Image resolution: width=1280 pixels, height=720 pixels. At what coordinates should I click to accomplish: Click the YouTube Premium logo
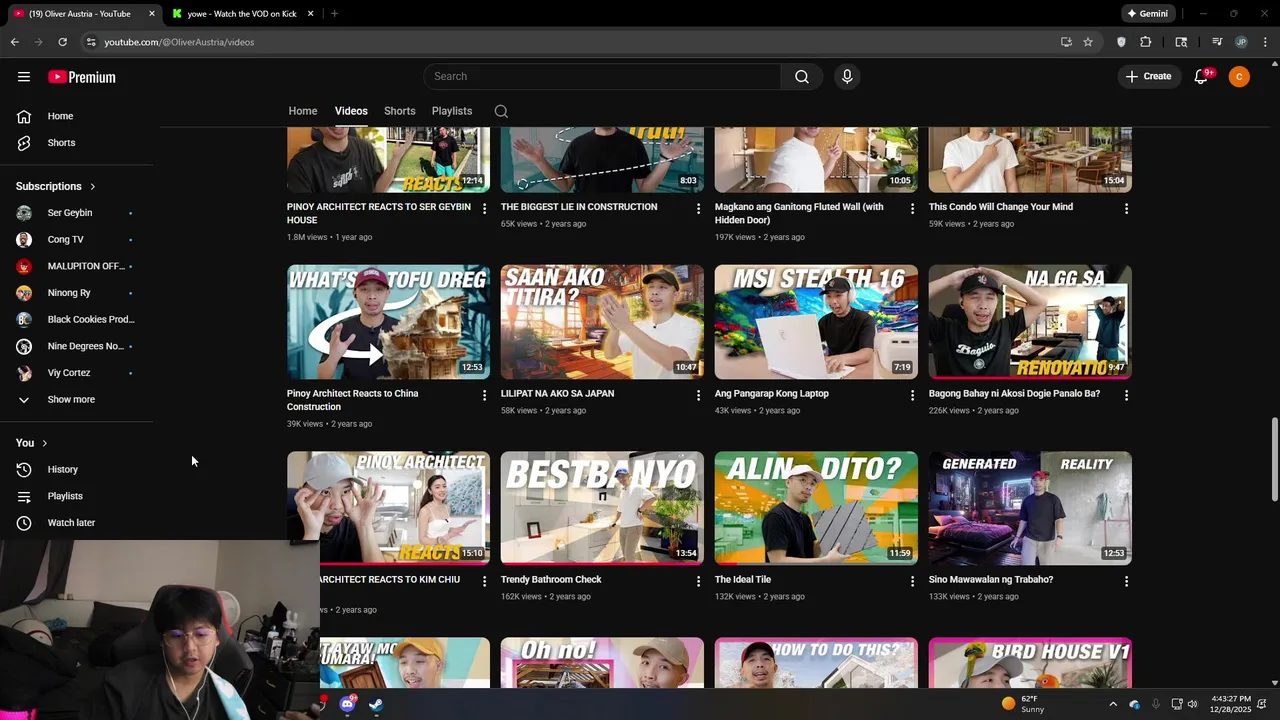[x=82, y=77]
